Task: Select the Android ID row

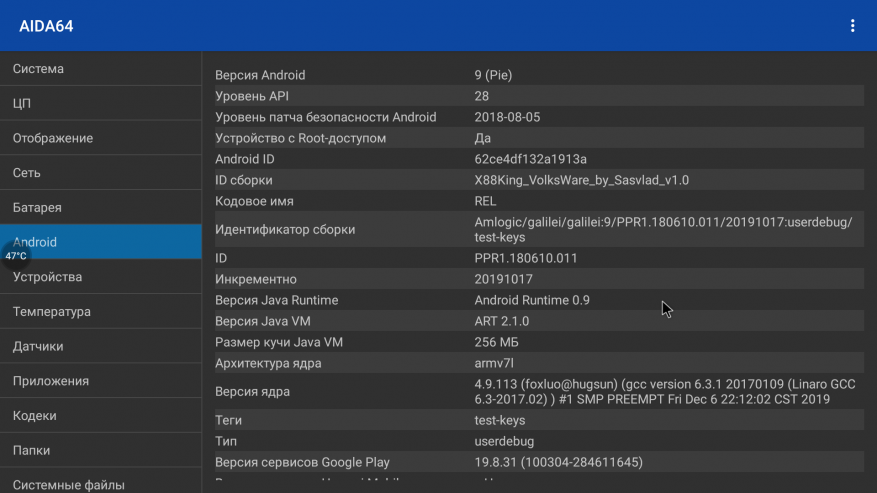Action: coord(538,159)
